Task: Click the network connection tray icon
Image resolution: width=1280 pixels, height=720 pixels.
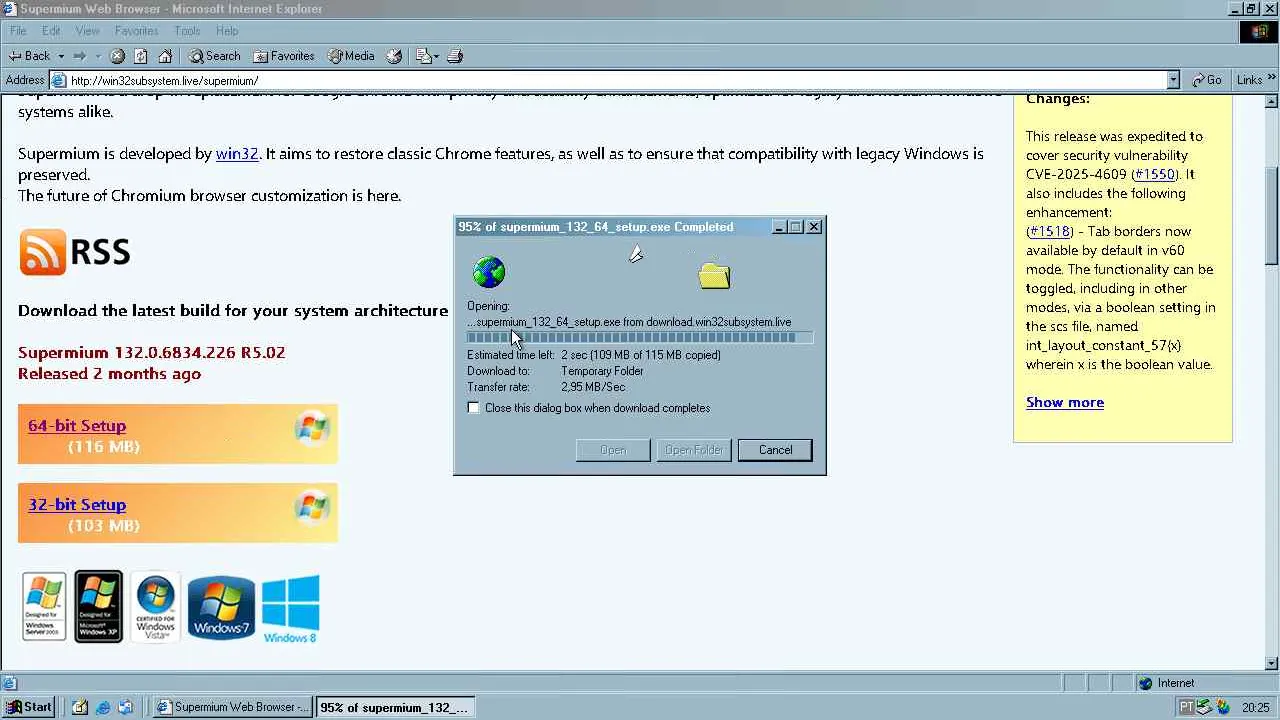Action: pyautogui.click(x=1205, y=707)
